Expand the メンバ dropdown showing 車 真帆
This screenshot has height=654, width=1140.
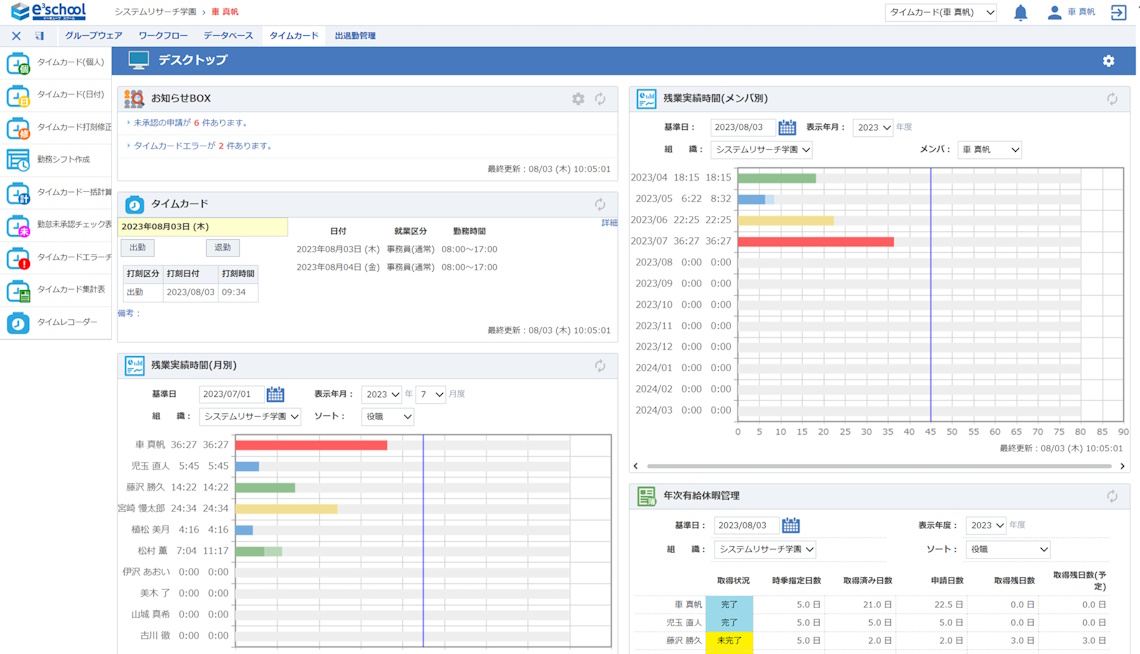pos(989,150)
